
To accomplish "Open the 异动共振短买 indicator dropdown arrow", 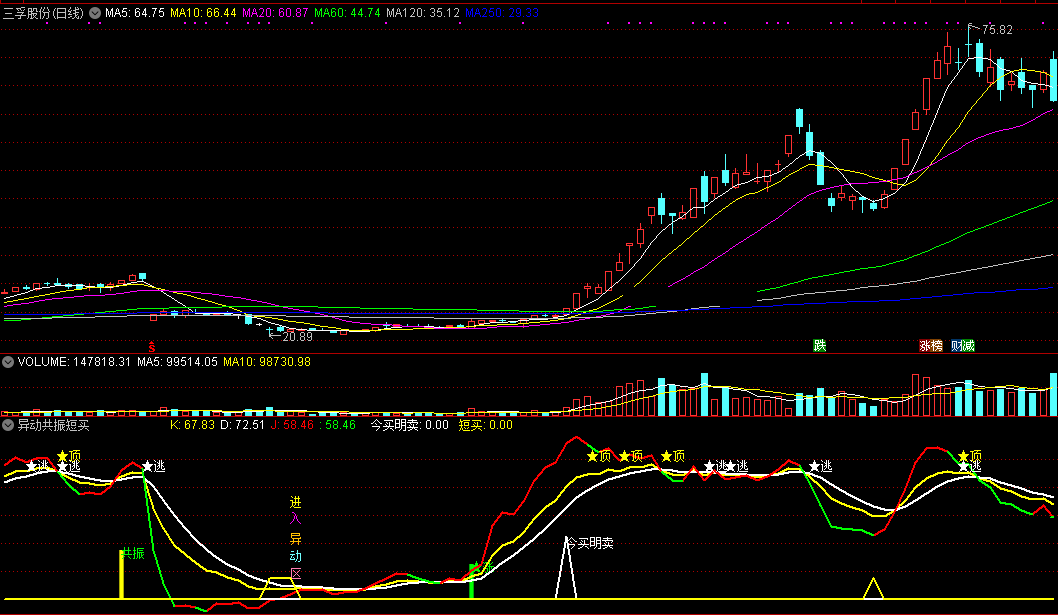I will pos(8,425).
